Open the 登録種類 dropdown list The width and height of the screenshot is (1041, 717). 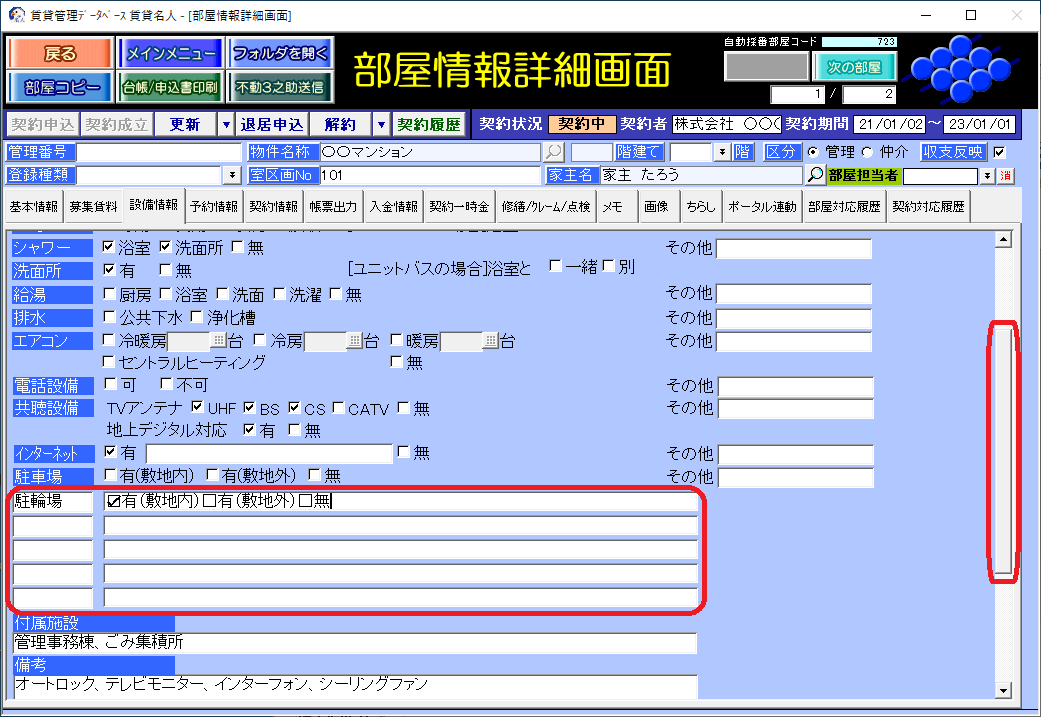pyautogui.click(x=233, y=176)
